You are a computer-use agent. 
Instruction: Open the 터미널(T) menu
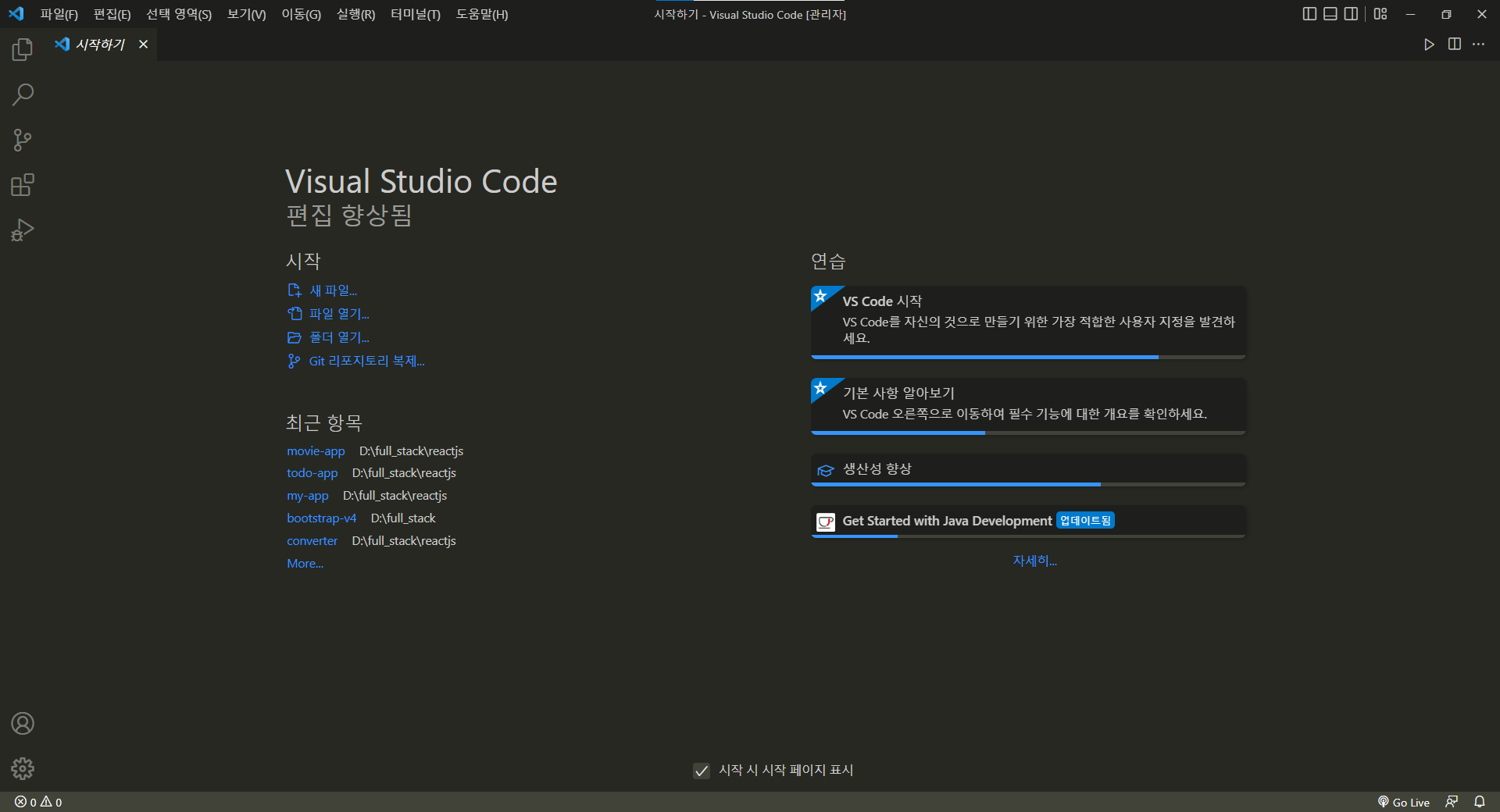click(x=416, y=14)
